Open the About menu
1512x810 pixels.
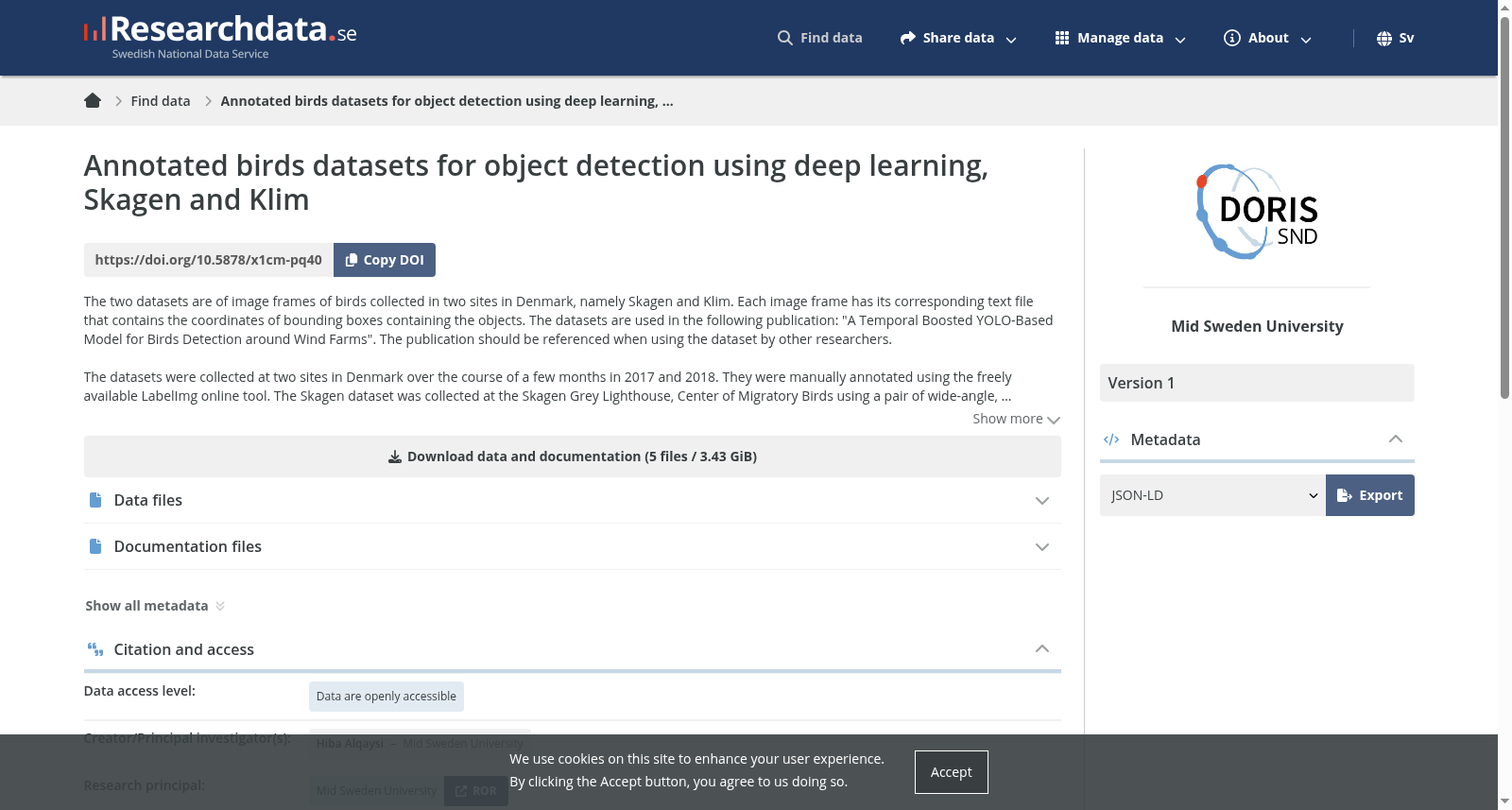coord(1267,38)
